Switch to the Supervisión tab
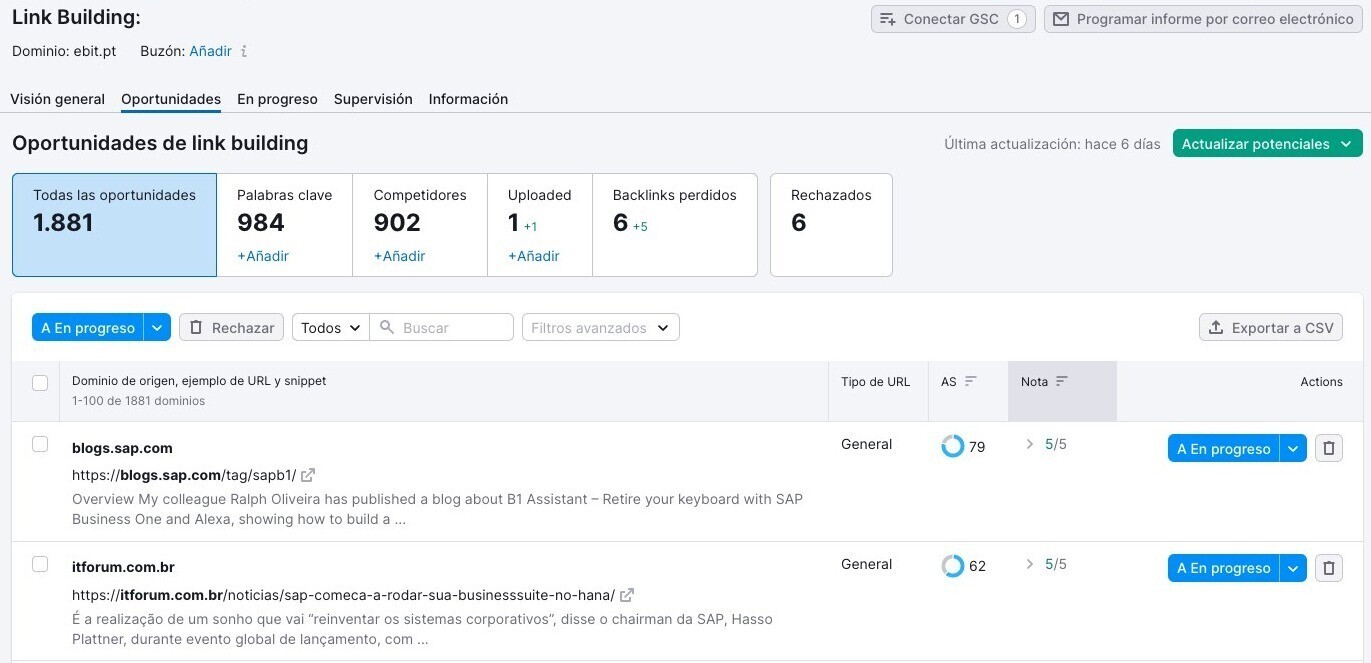Screen dimensions: 1371x663 [x=372, y=98]
